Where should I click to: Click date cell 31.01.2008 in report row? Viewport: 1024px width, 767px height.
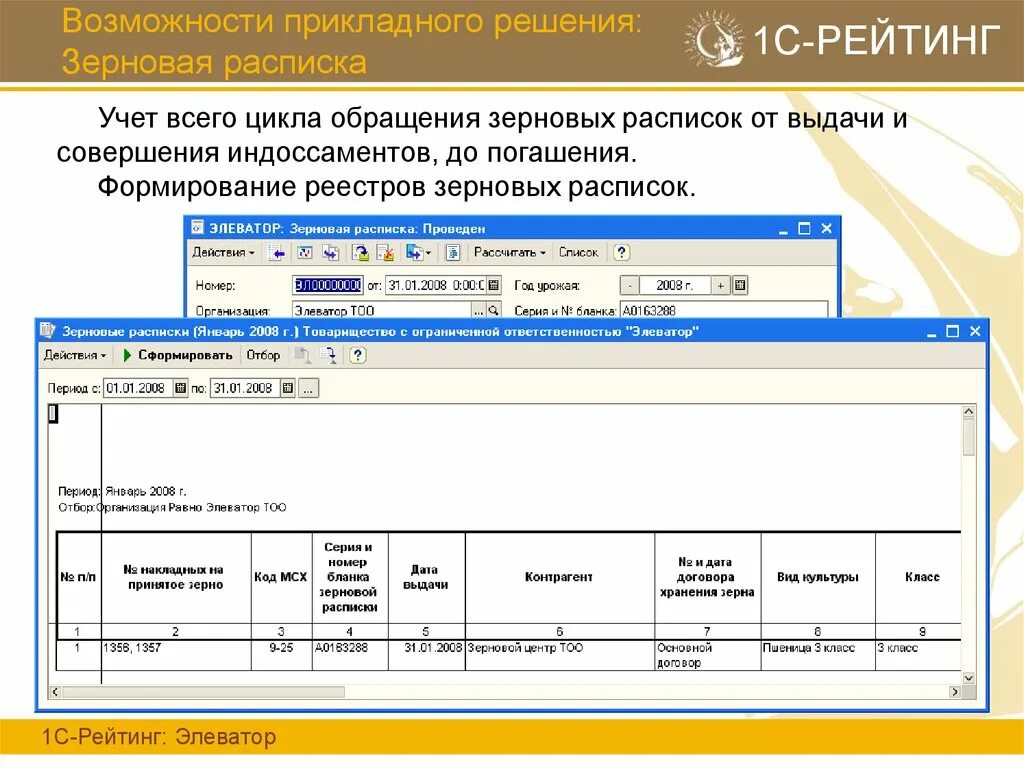(426, 655)
